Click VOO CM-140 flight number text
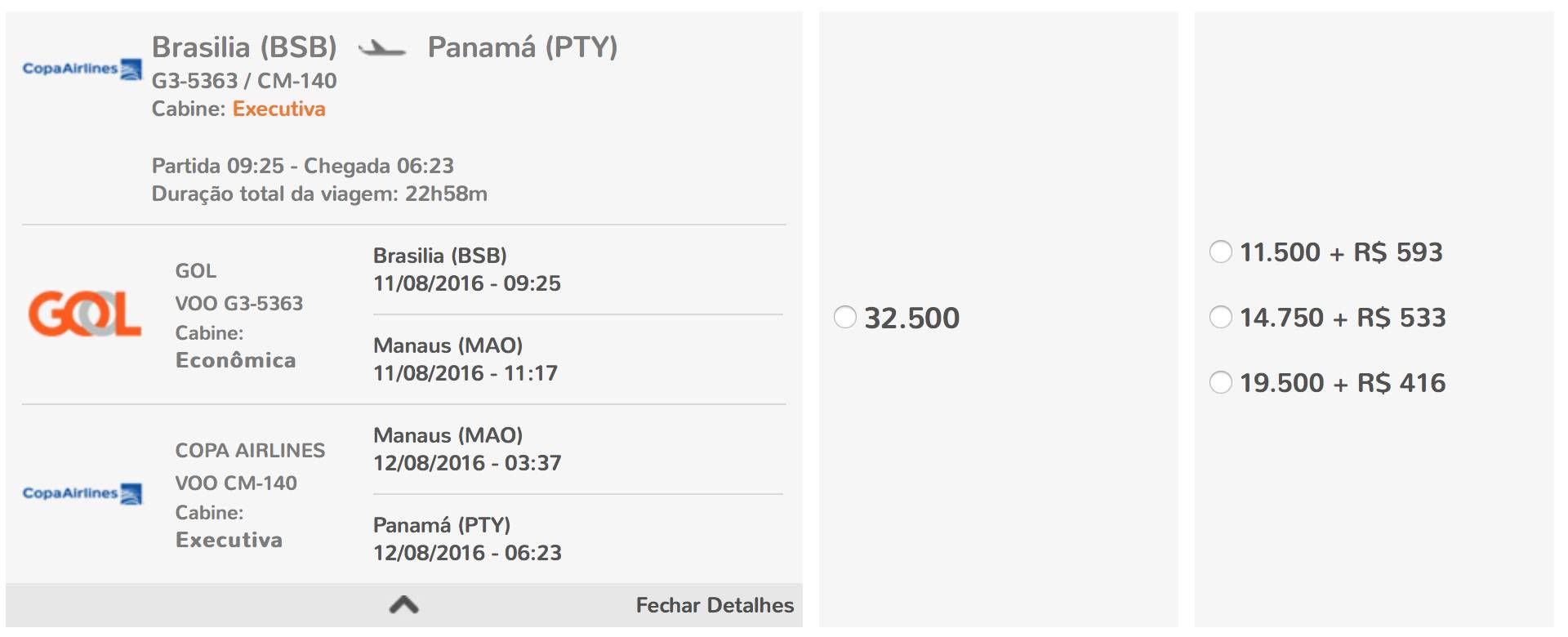Screen dimensions: 1568x637 pyautogui.click(x=236, y=483)
